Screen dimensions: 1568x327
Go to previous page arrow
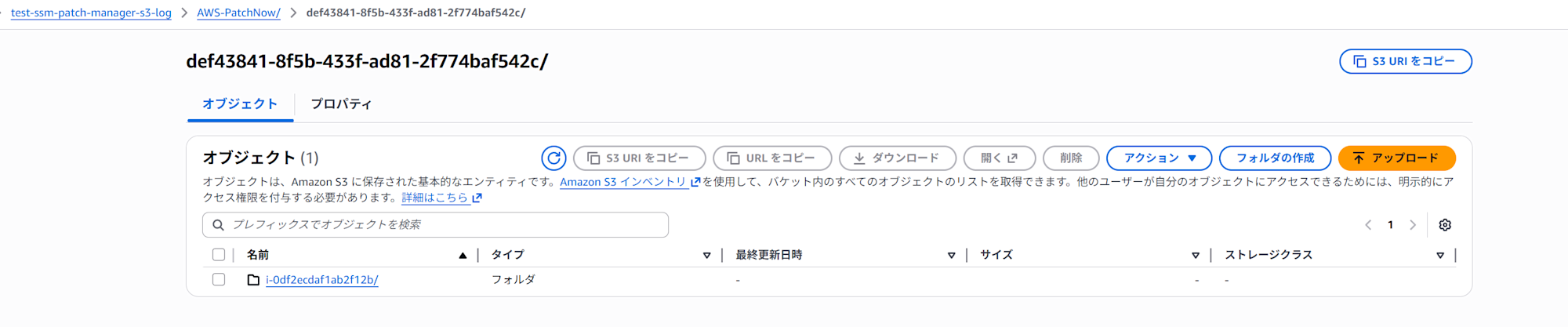pos(1368,225)
